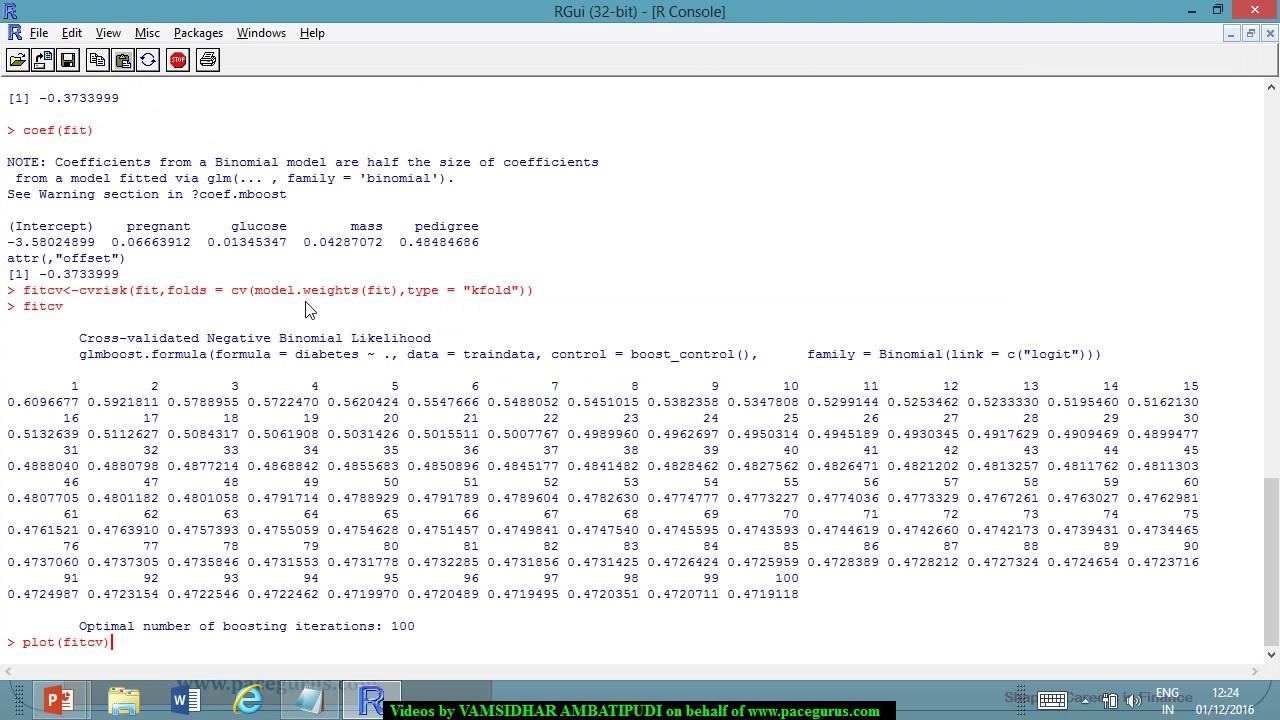Click the vertical scrollbar thumb
1280x720 pixels.
1271,562
